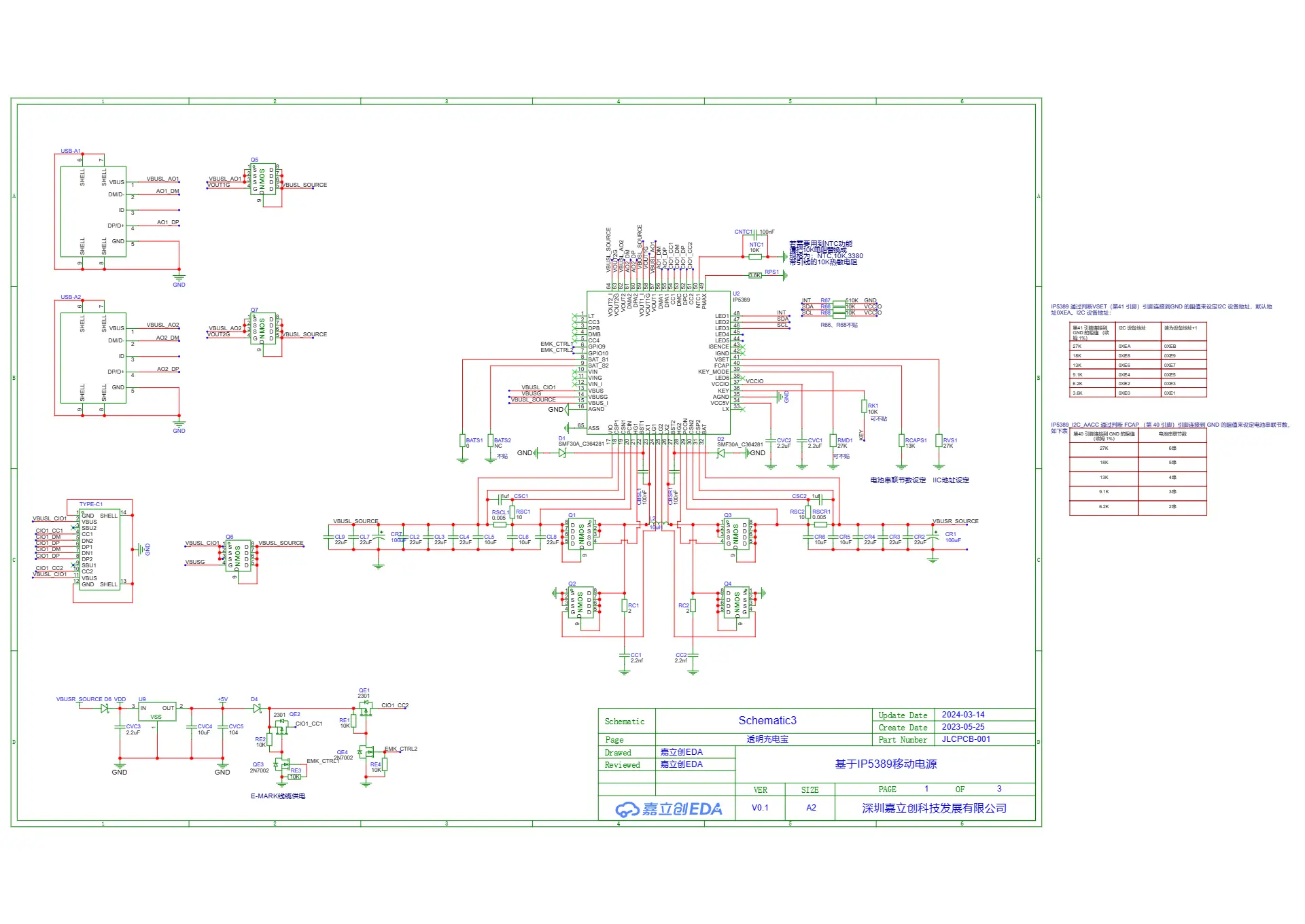Click the page name '透明充电宝'

coord(767,739)
